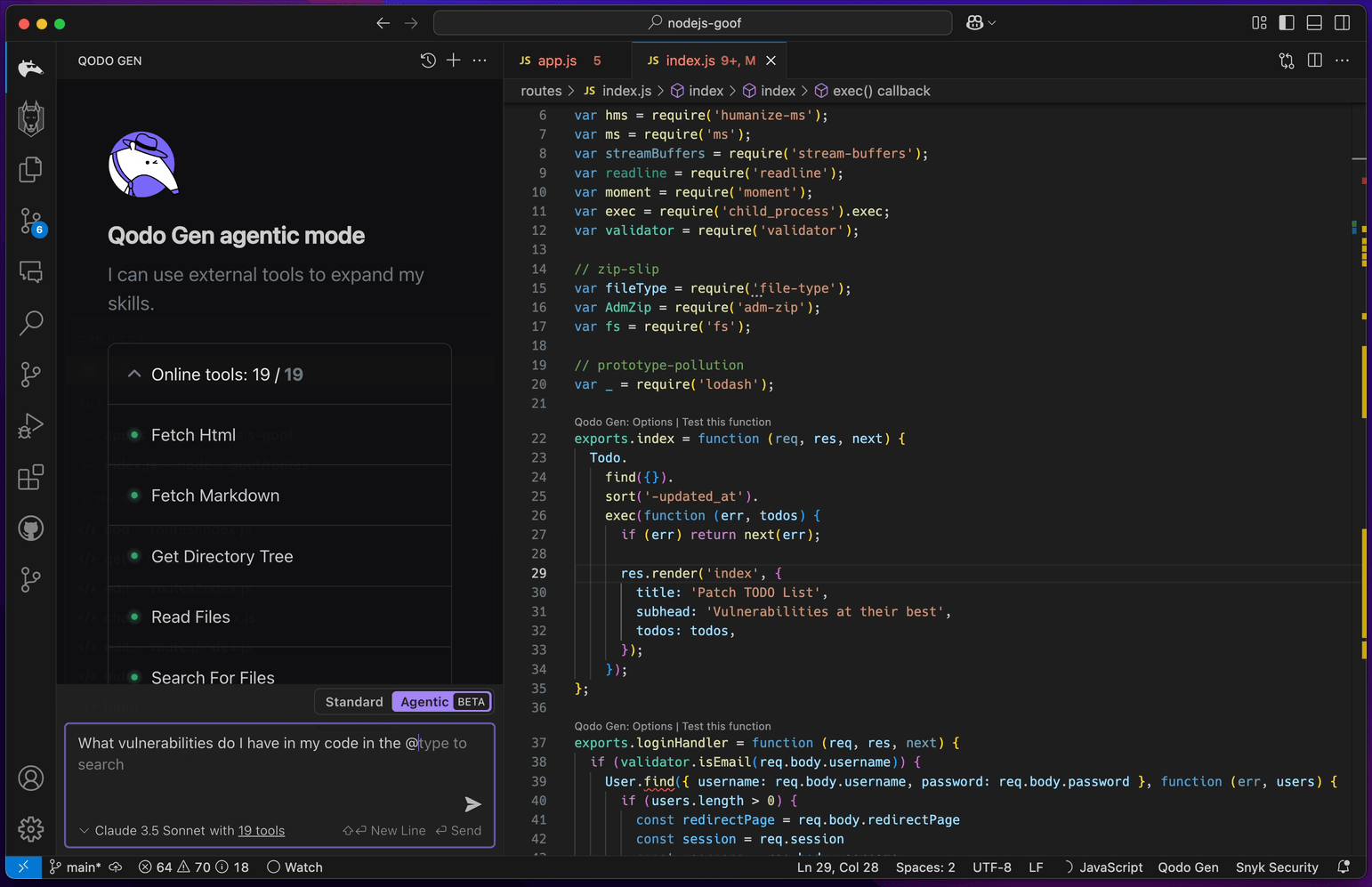Open editor more actions menu
1372x887 pixels.
1343,60
